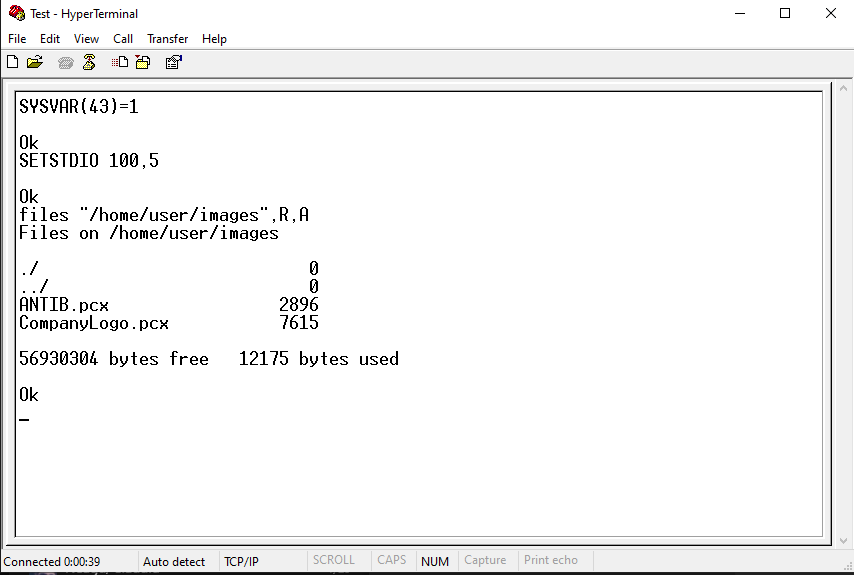
Task: Click the Connected 0:00:39 status entry
Action: pyautogui.click(x=52, y=561)
